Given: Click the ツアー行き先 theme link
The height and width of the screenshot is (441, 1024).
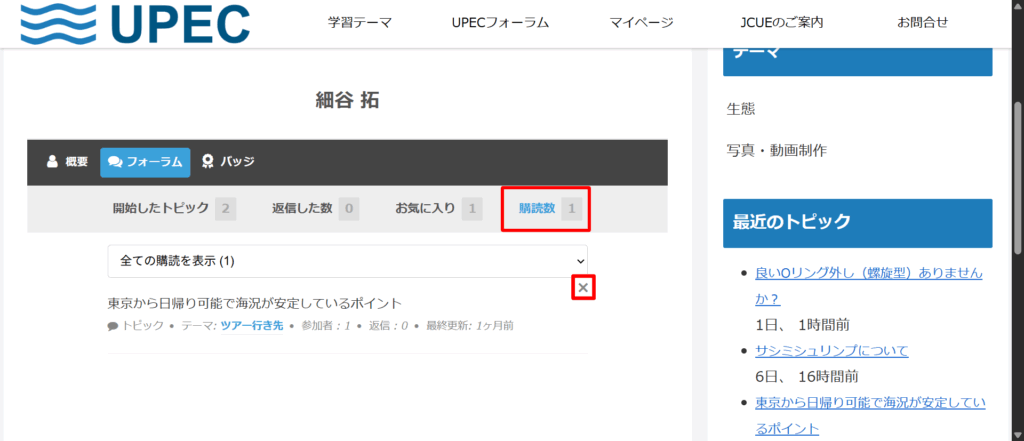Looking at the screenshot, I should [251, 326].
